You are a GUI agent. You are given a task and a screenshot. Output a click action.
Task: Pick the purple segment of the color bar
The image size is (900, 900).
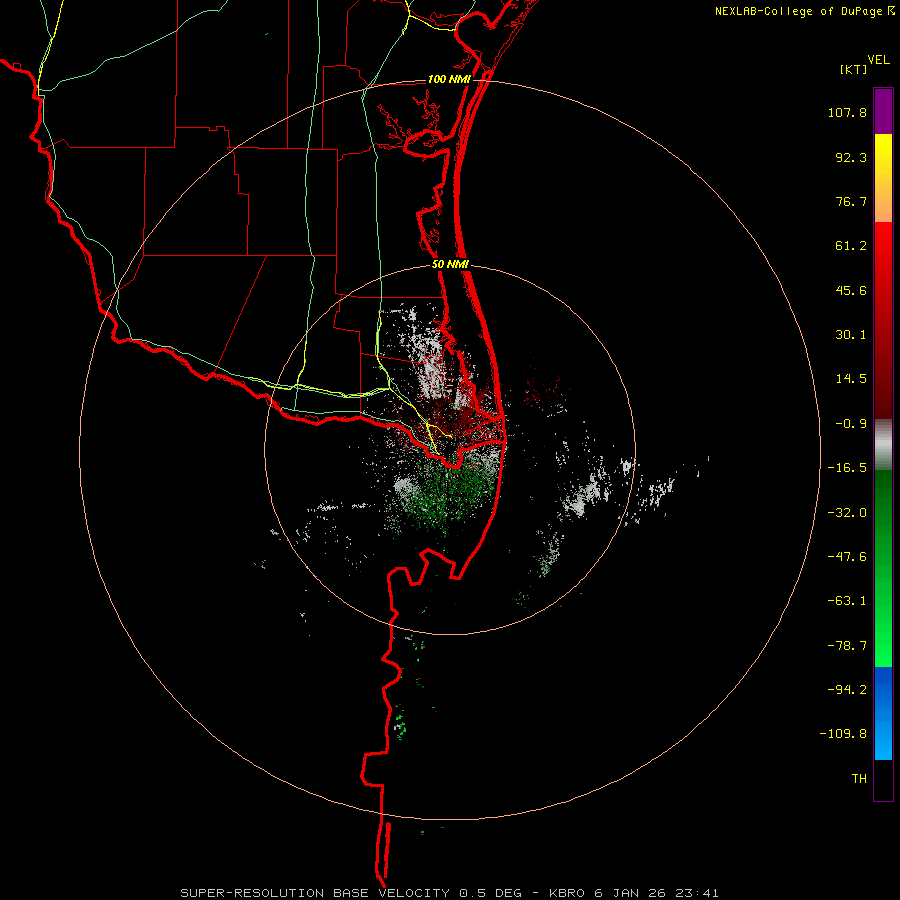883,111
